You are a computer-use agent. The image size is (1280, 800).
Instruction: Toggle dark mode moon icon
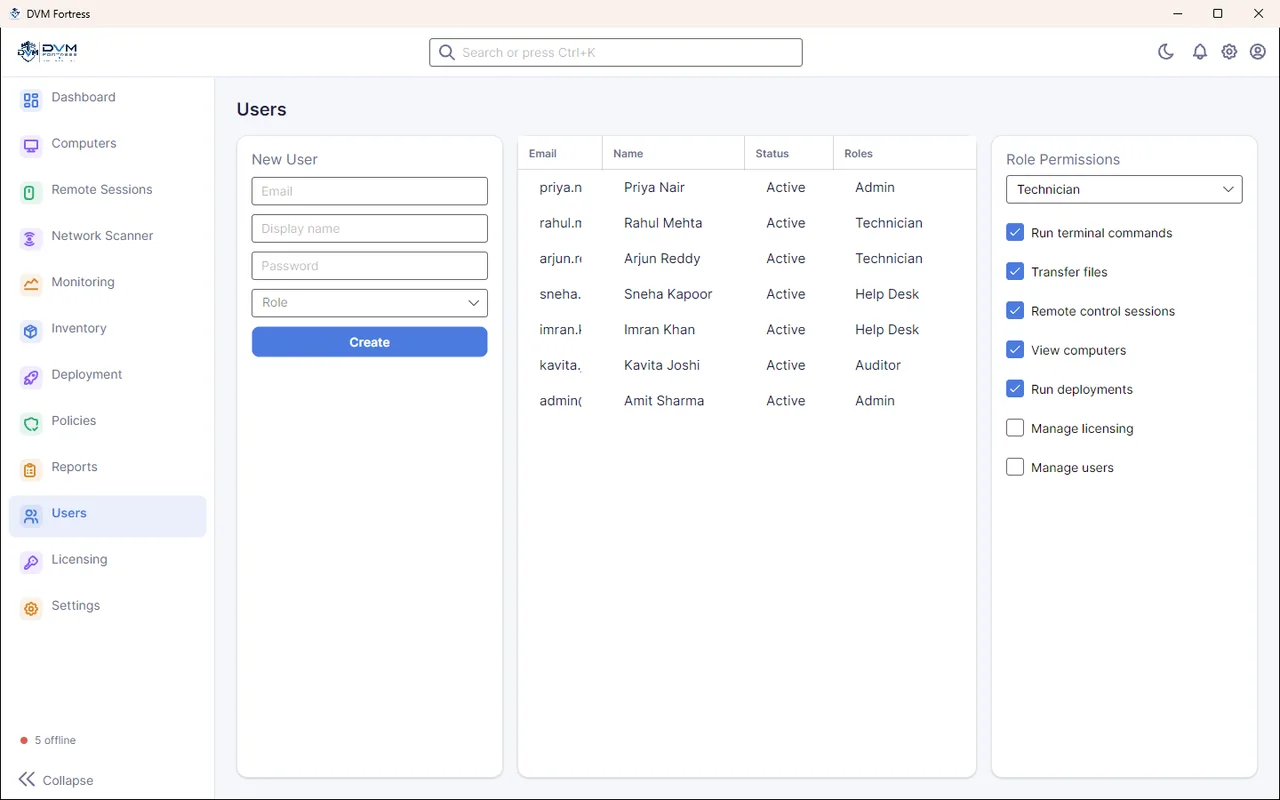[x=1166, y=52]
